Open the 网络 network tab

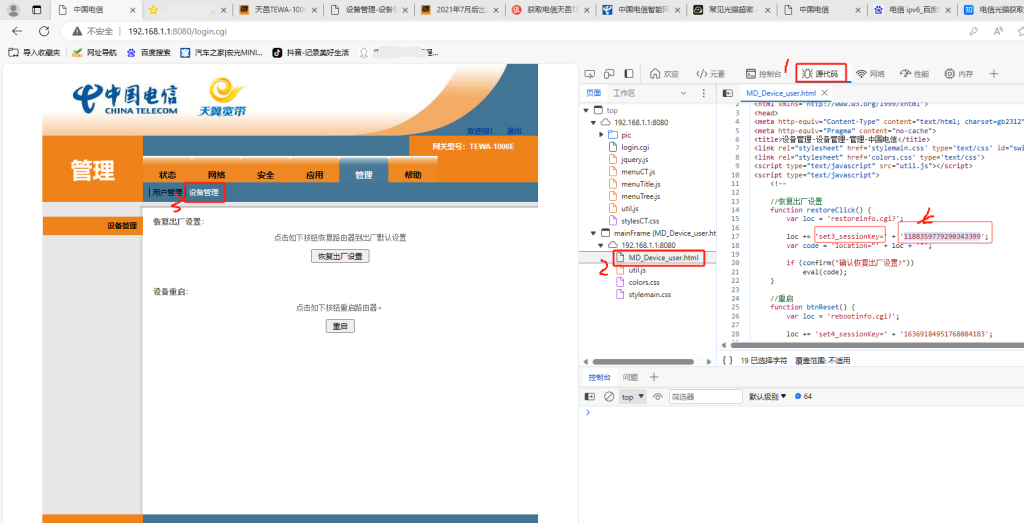point(871,74)
